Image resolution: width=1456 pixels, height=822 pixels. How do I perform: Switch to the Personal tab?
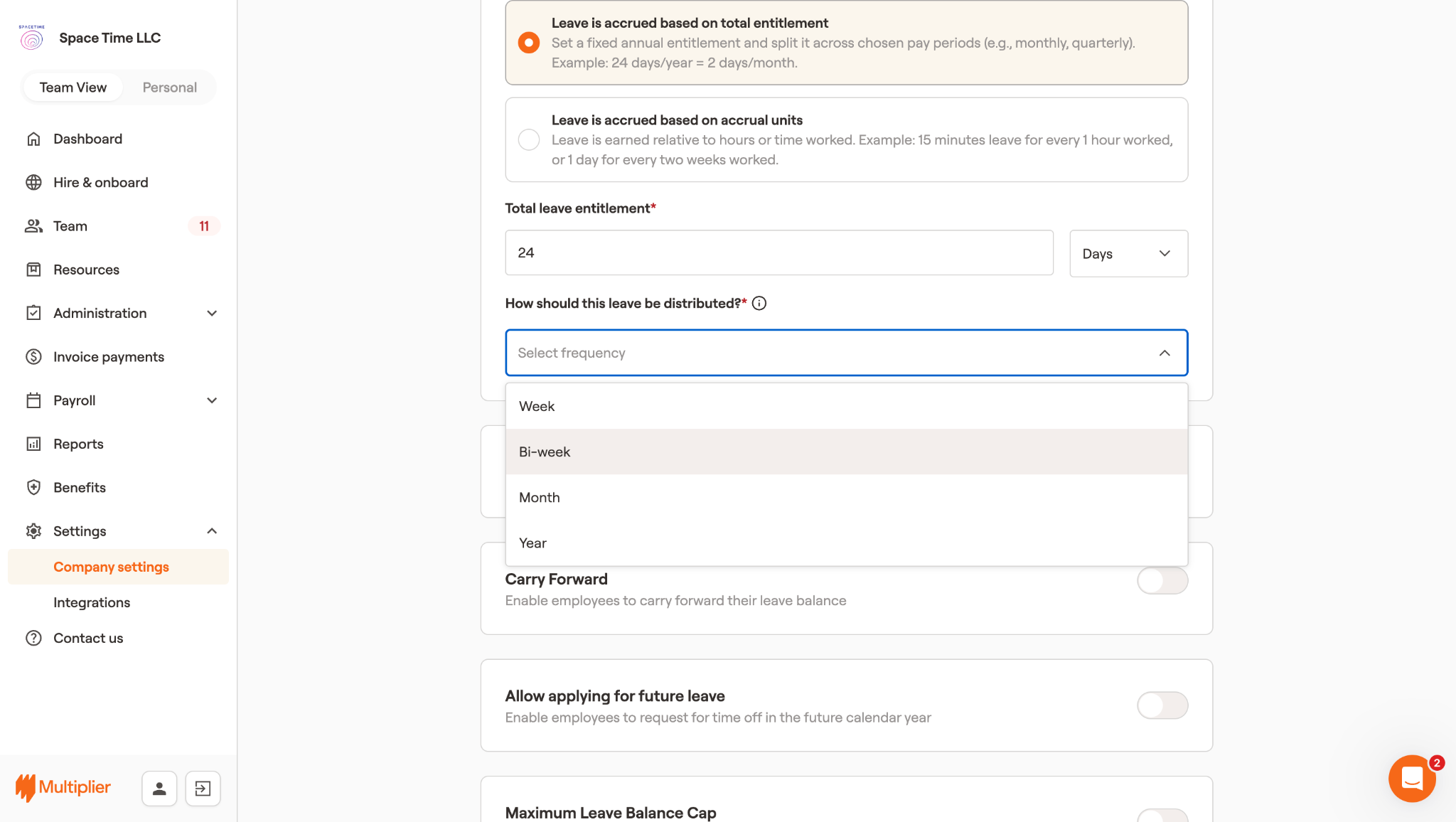(x=169, y=87)
